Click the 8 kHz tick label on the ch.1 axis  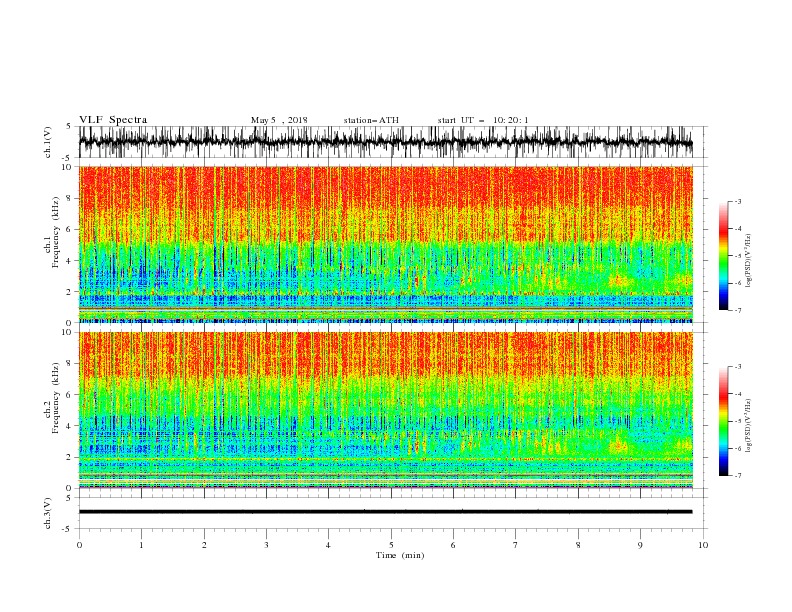(x=69, y=198)
